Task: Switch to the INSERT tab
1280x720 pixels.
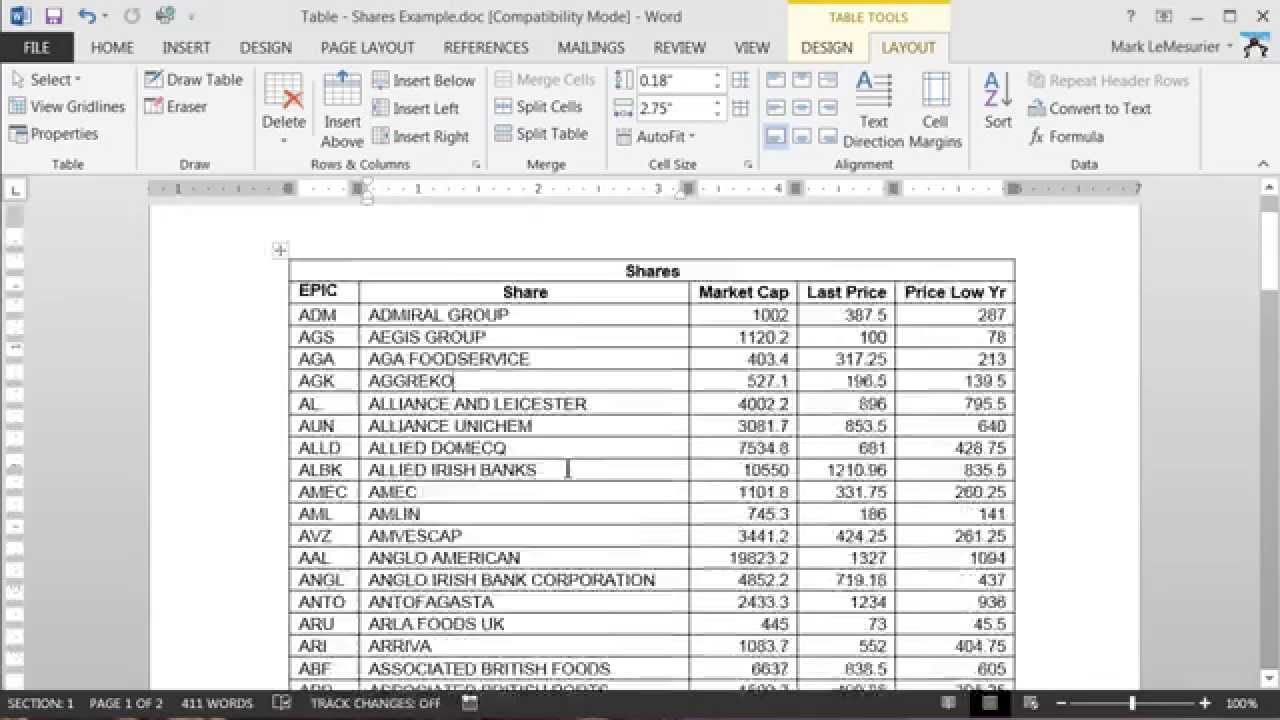Action: [x=186, y=47]
